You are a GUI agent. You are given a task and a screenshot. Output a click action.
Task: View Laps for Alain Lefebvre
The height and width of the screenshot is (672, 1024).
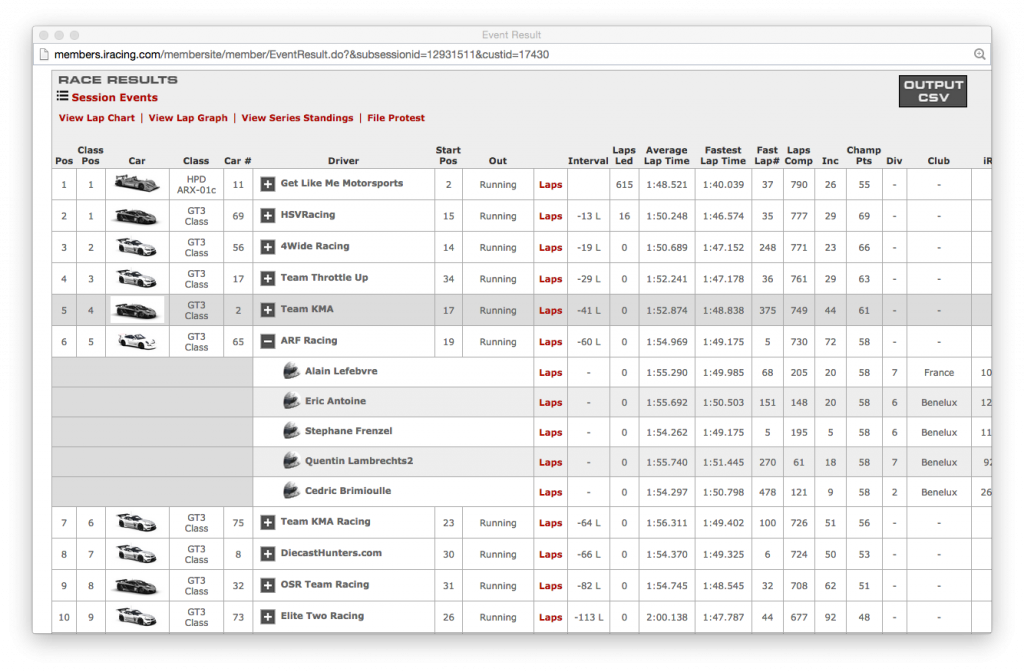pyautogui.click(x=551, y=372)
